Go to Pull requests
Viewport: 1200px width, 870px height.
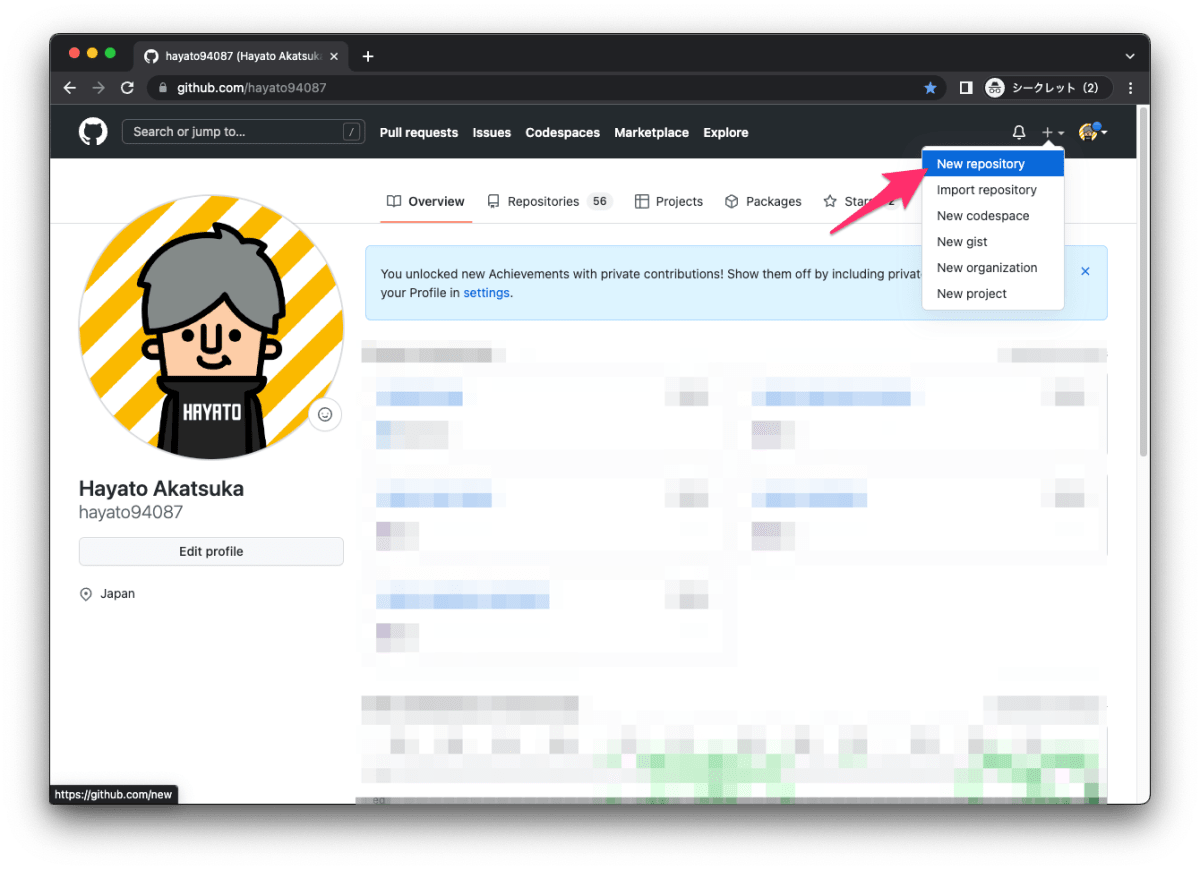419,132
